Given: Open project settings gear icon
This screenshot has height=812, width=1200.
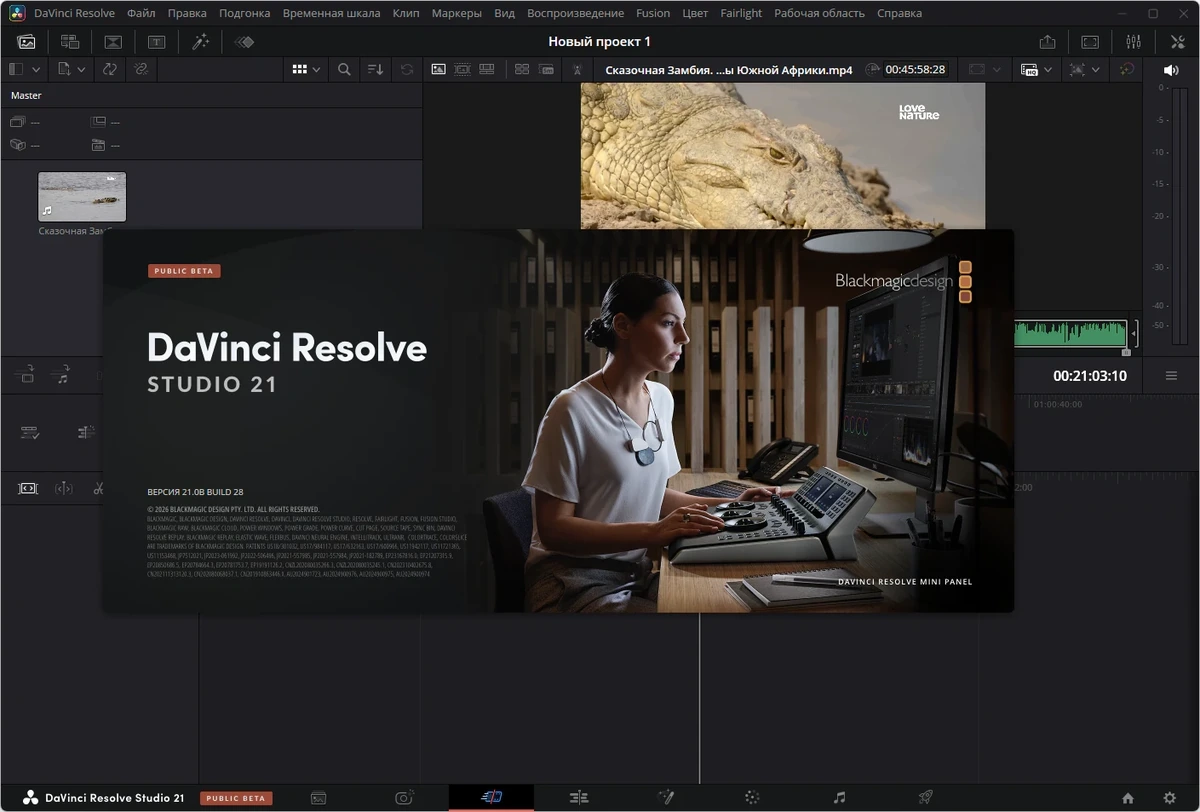Looking at the screenshot, I should click(x=1170, y=797).
